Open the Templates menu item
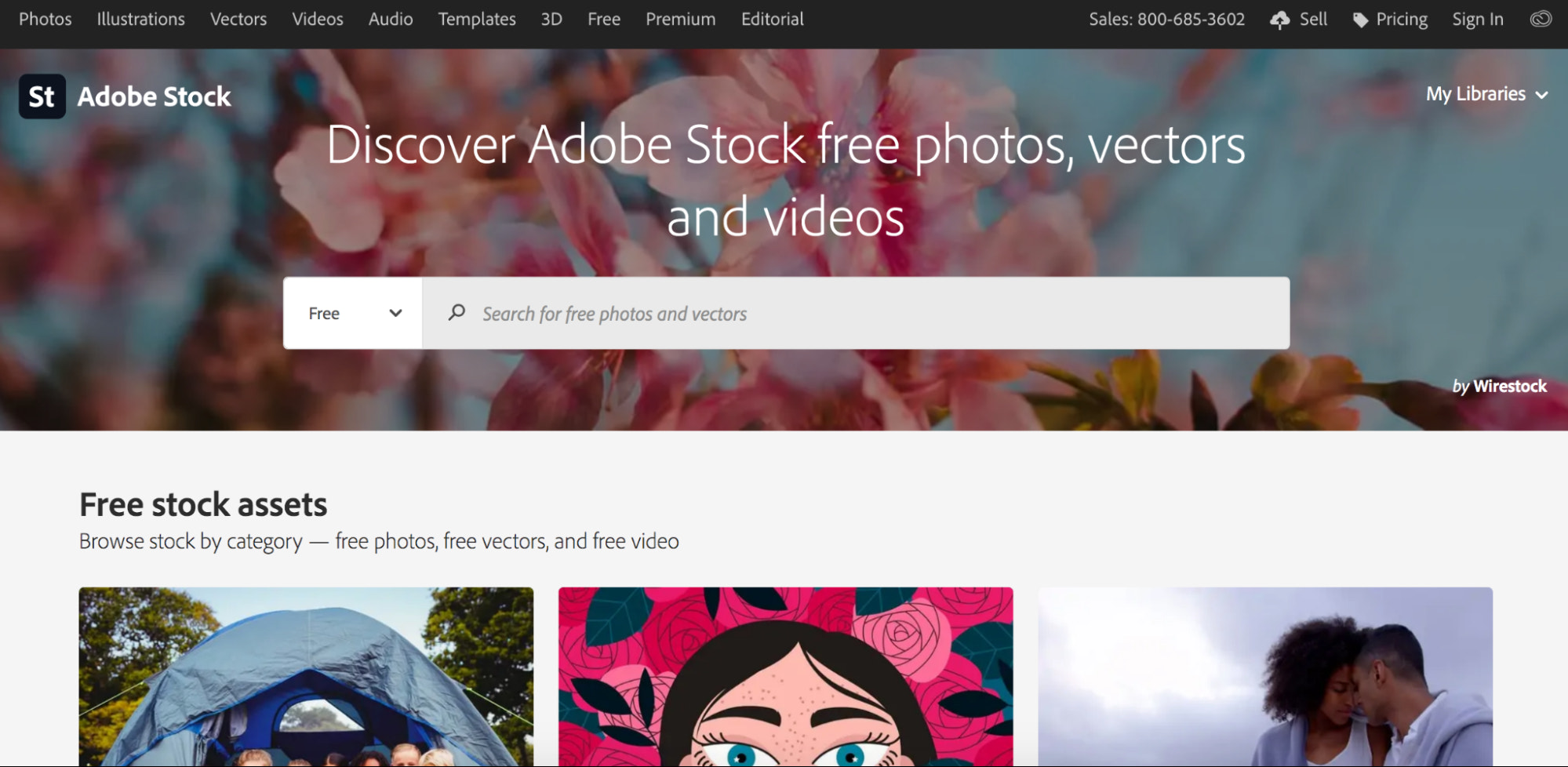Viewport: 1568px width, 767px height. pyautogui.click(x=476, y=19)
